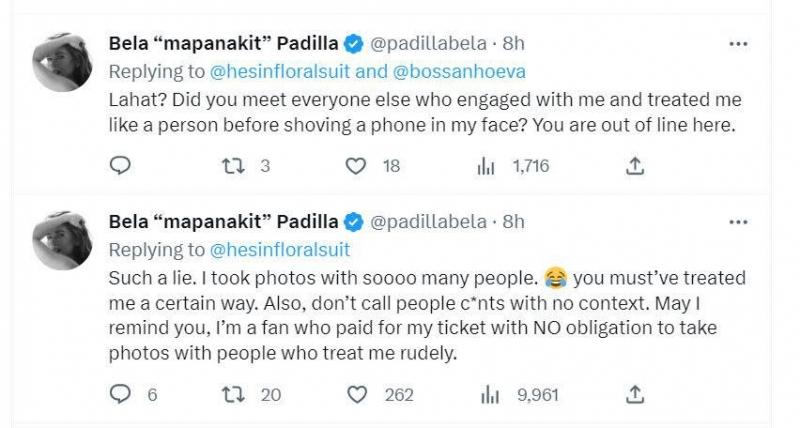This screenshot has width=800, height=428.
Task: Open reply on tweet with 6 replies
Action: [x=121, y=395]
